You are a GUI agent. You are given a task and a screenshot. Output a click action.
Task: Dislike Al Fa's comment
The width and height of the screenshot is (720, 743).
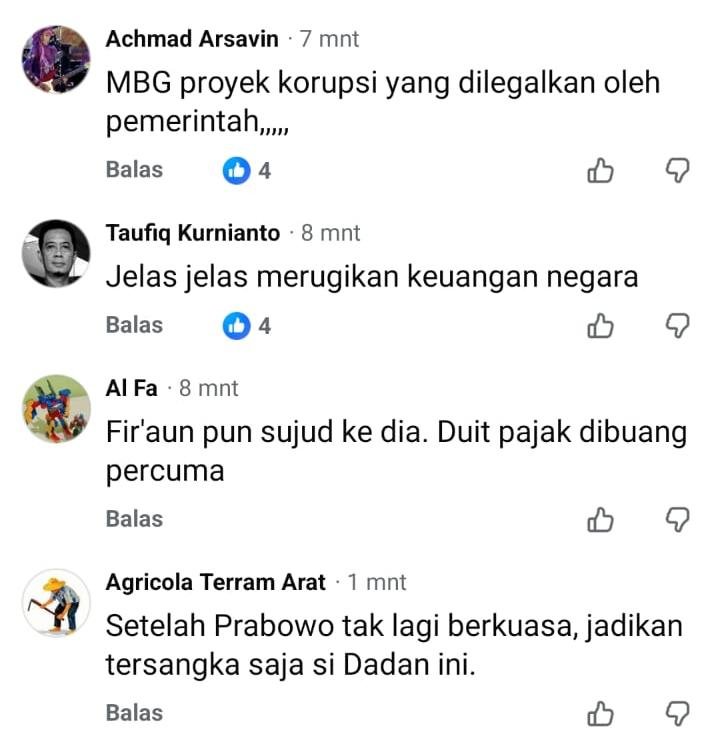click(677, 520)
